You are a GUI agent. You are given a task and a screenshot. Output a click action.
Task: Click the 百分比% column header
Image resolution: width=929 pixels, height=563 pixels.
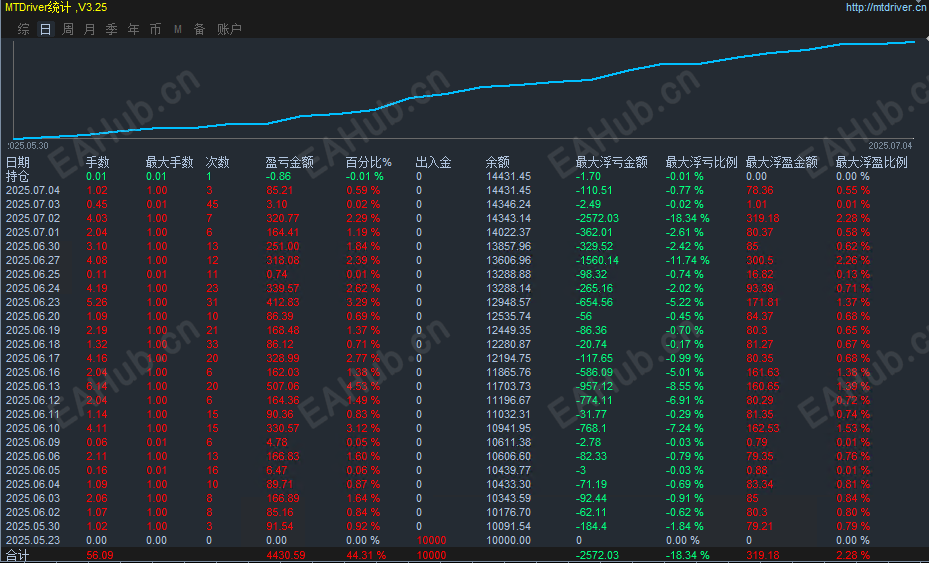coord(369,162)
